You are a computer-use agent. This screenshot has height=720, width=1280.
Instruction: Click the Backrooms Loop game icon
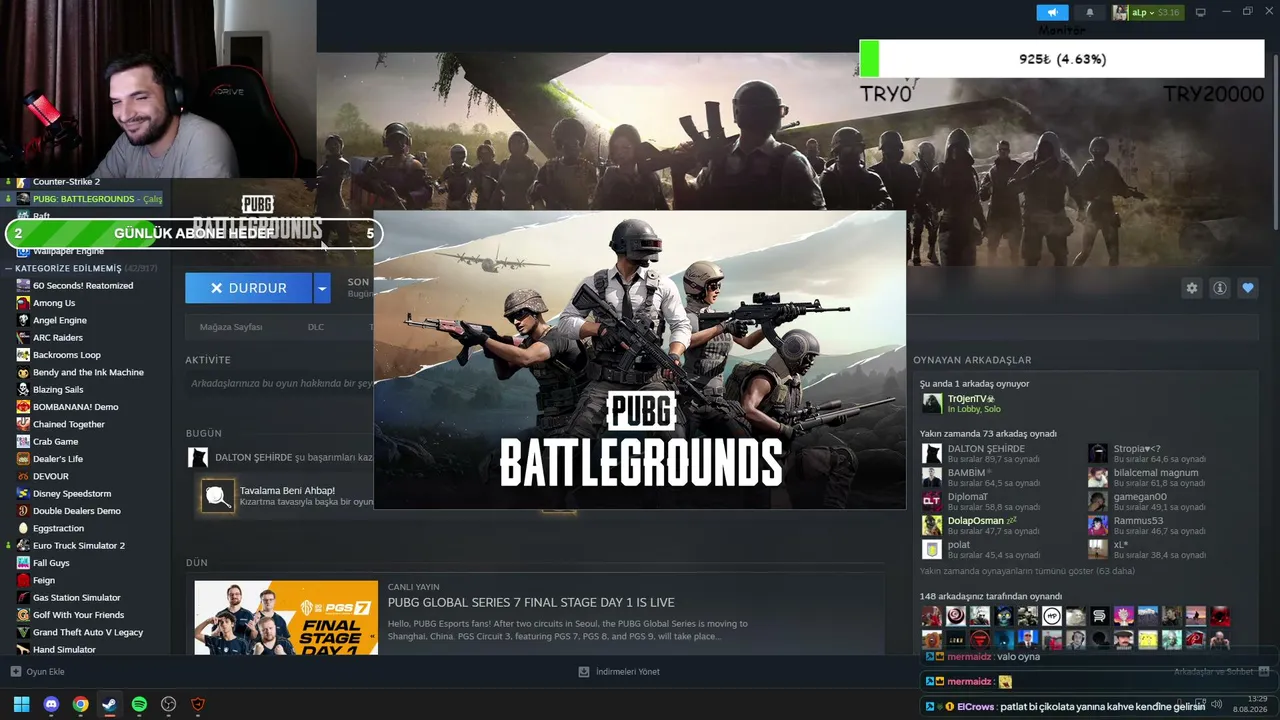(23, 355)
